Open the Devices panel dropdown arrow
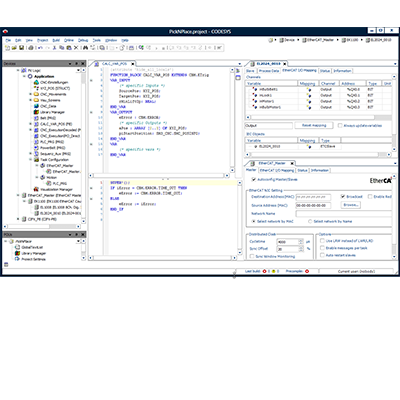This screenshot has width=400, height=400. (70, 64)
